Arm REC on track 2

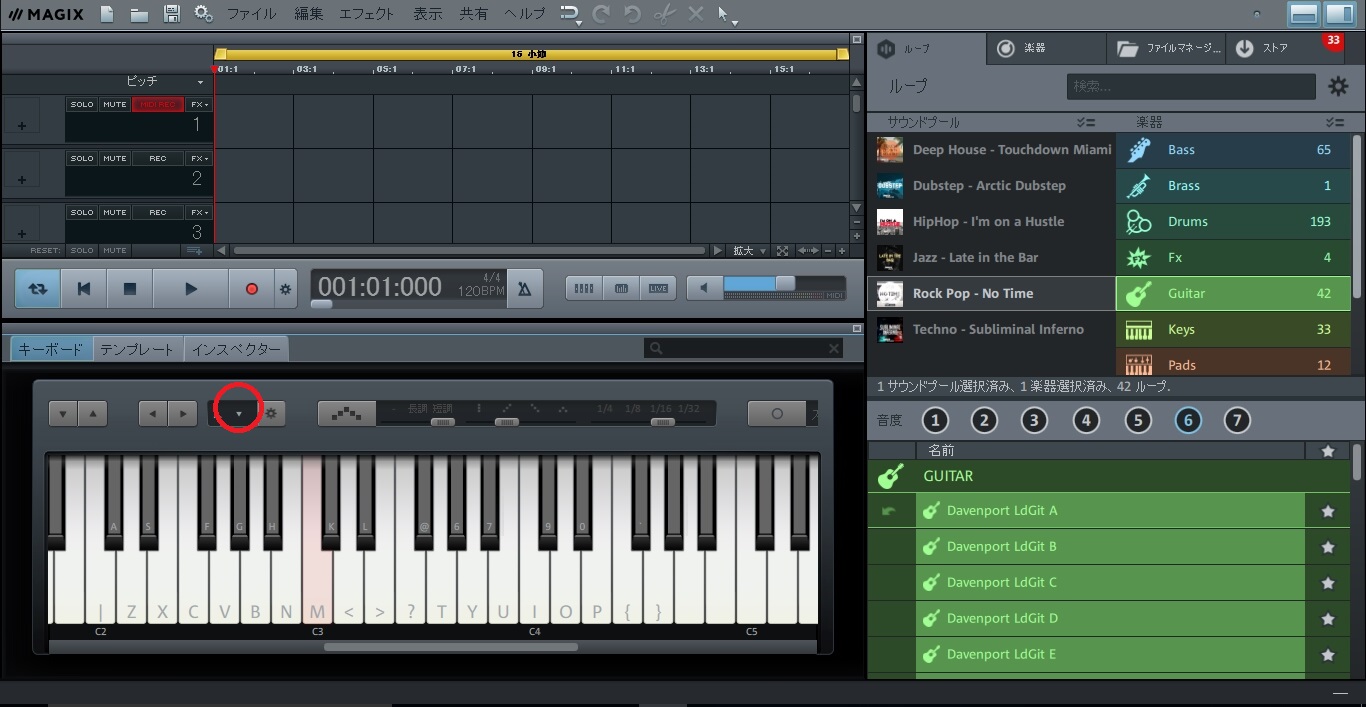coord(158,158)
